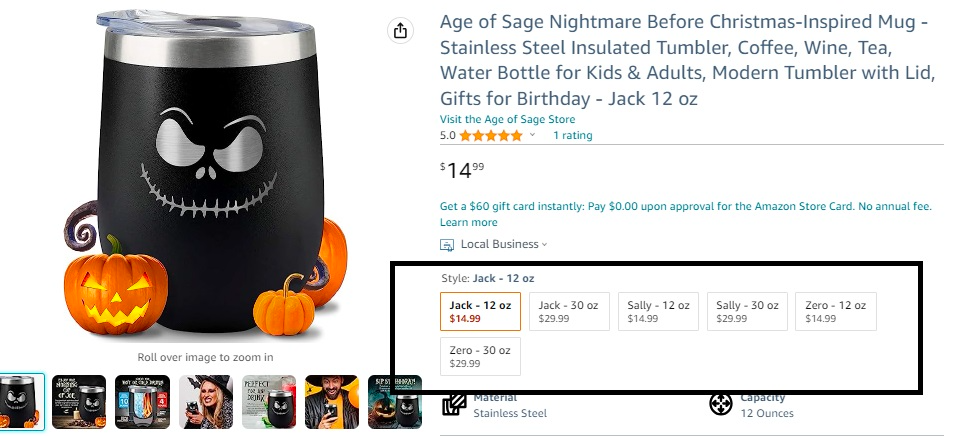953x436 pixels.
Task: View thumbnail of man in orange shirt
Action: [x=331, y=402]
